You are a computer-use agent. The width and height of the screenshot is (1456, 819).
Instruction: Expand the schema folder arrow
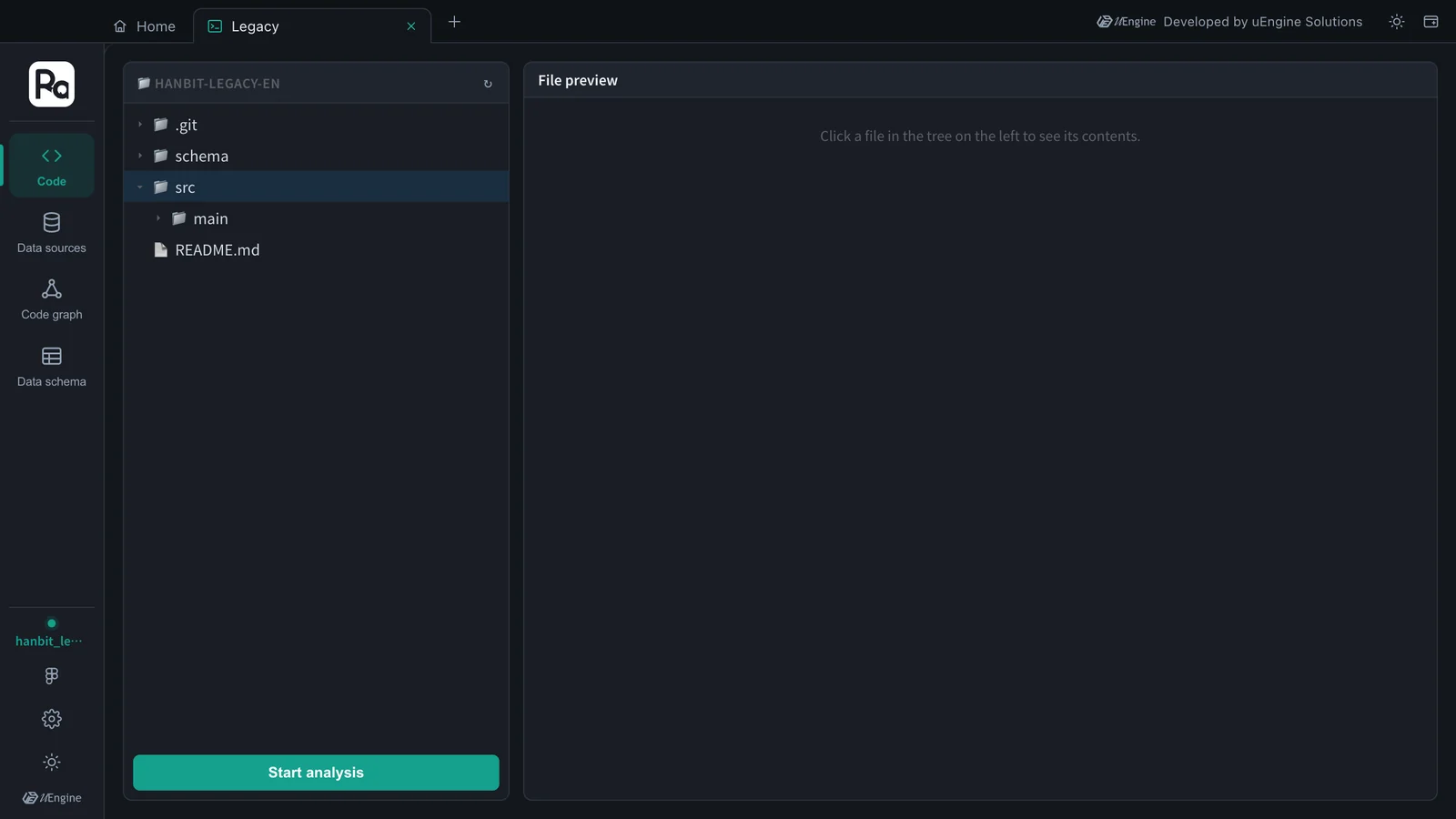coord(140,156)
